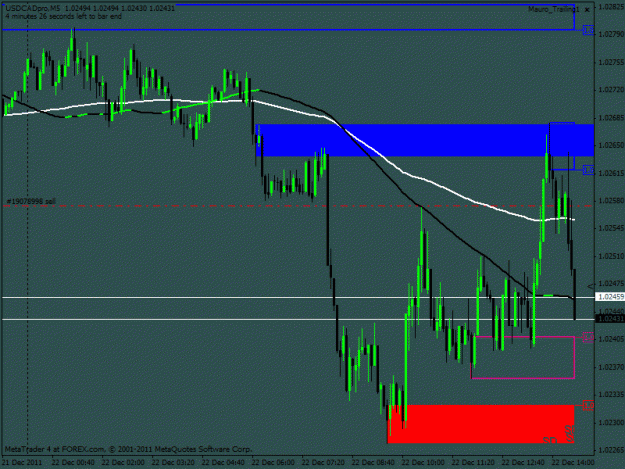Click the 1.02265 price scale label
This screenshot has height=469, width=625.
pyautogui.click(x=611, y=450)
